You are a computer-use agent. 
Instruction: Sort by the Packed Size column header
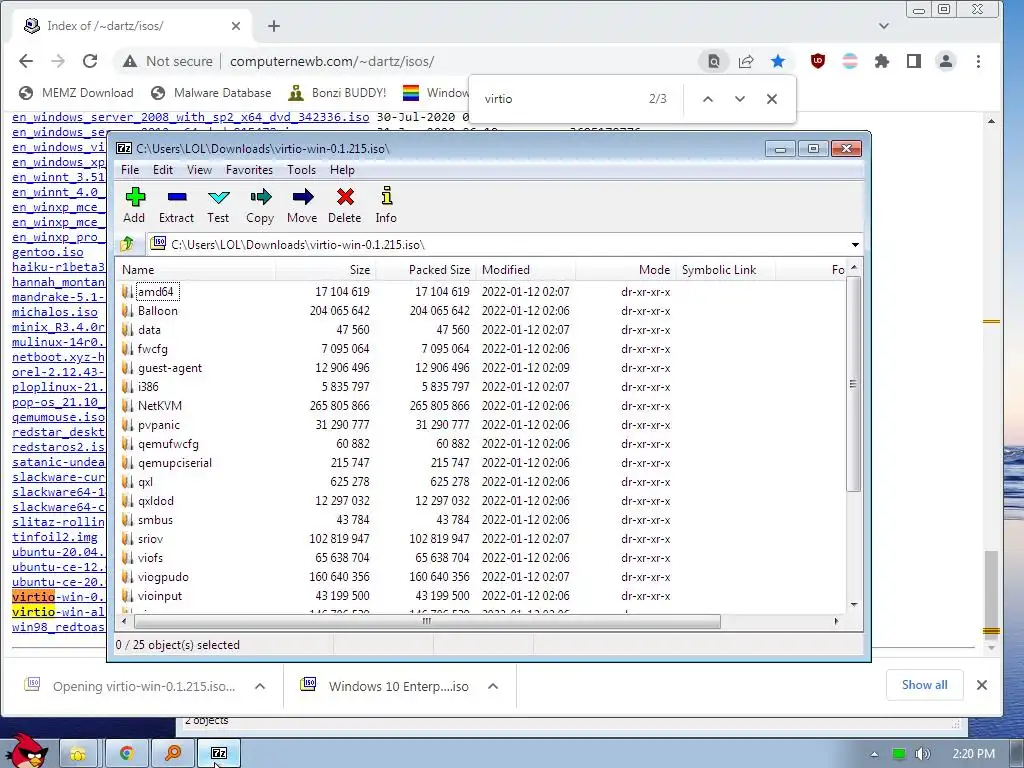pos(426,270)
